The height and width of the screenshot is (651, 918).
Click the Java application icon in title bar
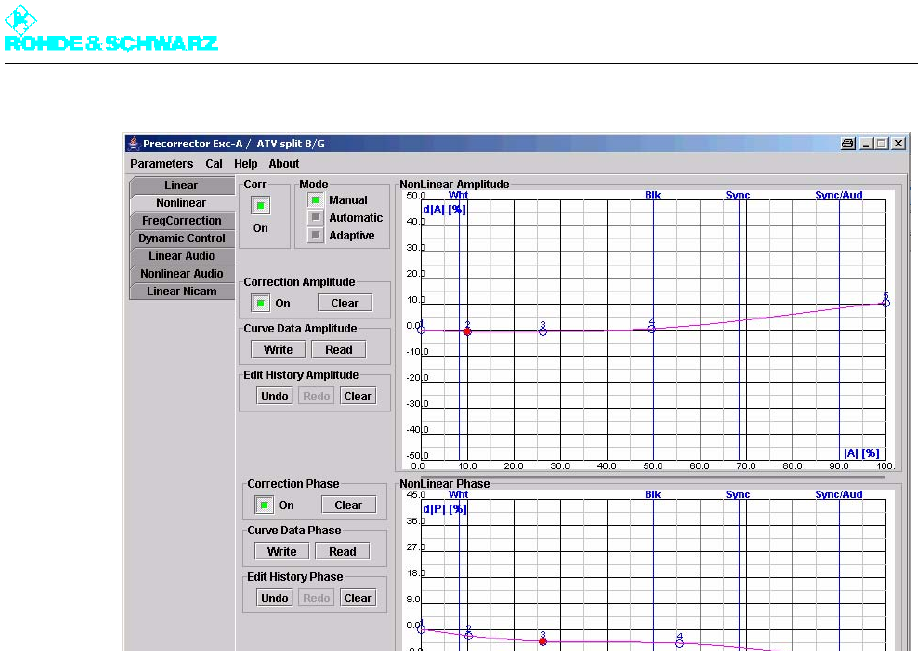[x=133, y=143]
